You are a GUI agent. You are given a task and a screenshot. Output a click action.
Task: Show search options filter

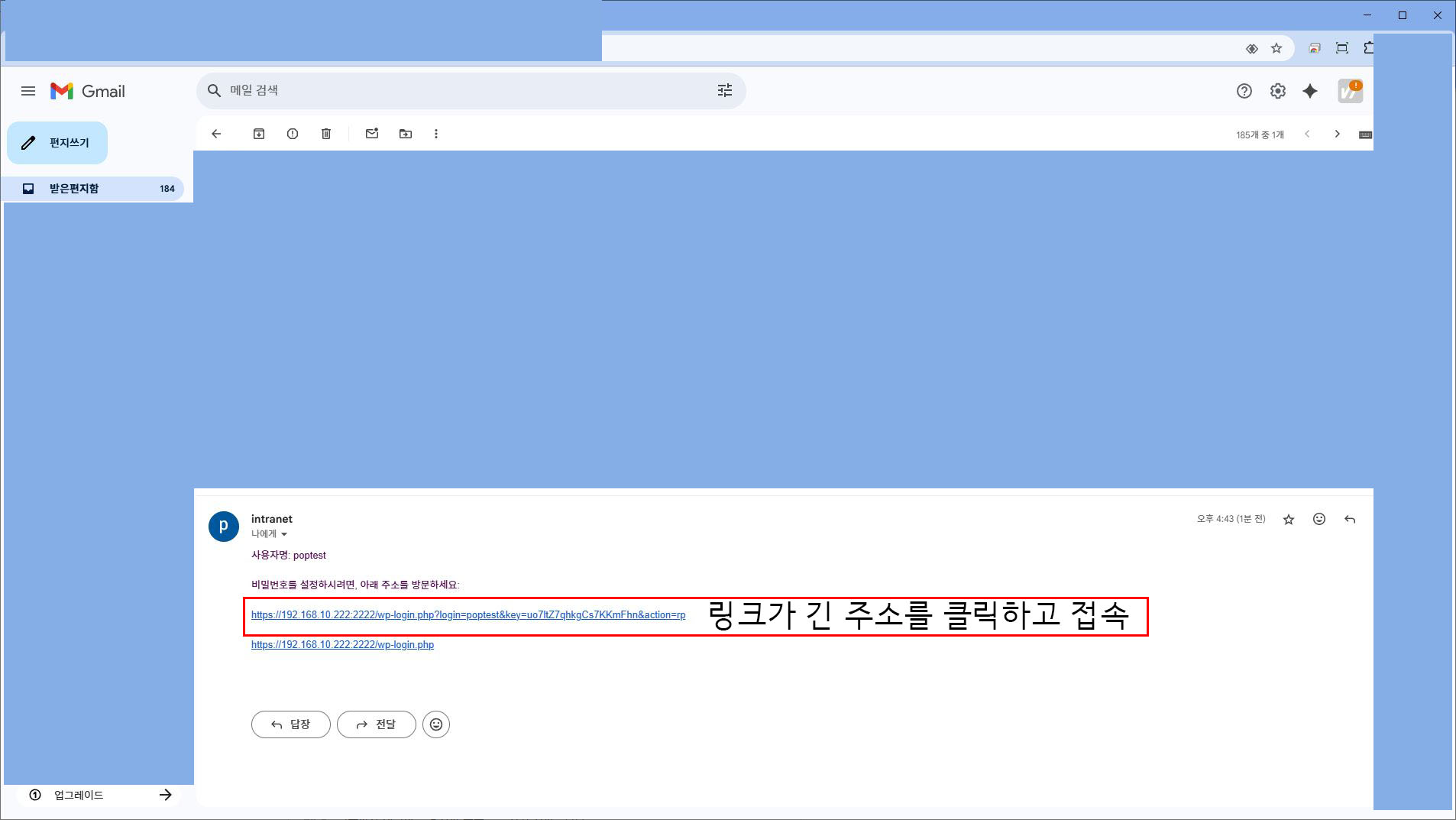(x=724, y=91)
